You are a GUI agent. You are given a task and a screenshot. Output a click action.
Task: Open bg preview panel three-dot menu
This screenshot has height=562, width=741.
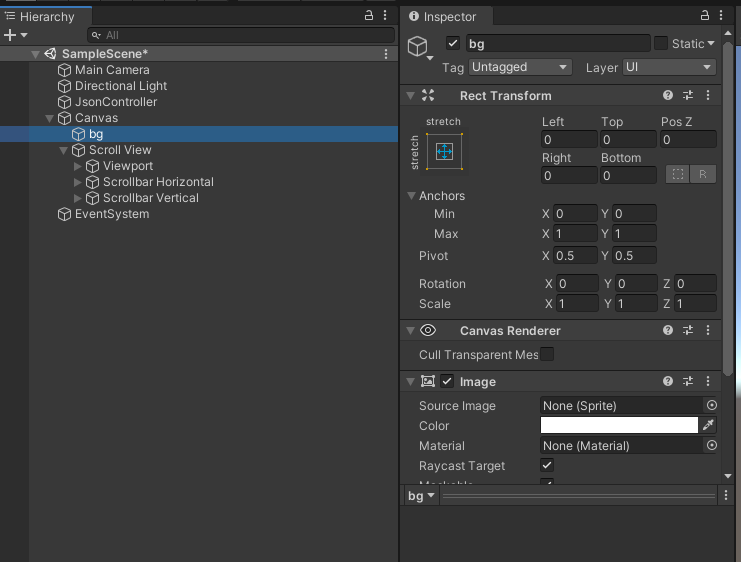pos(726,495)
